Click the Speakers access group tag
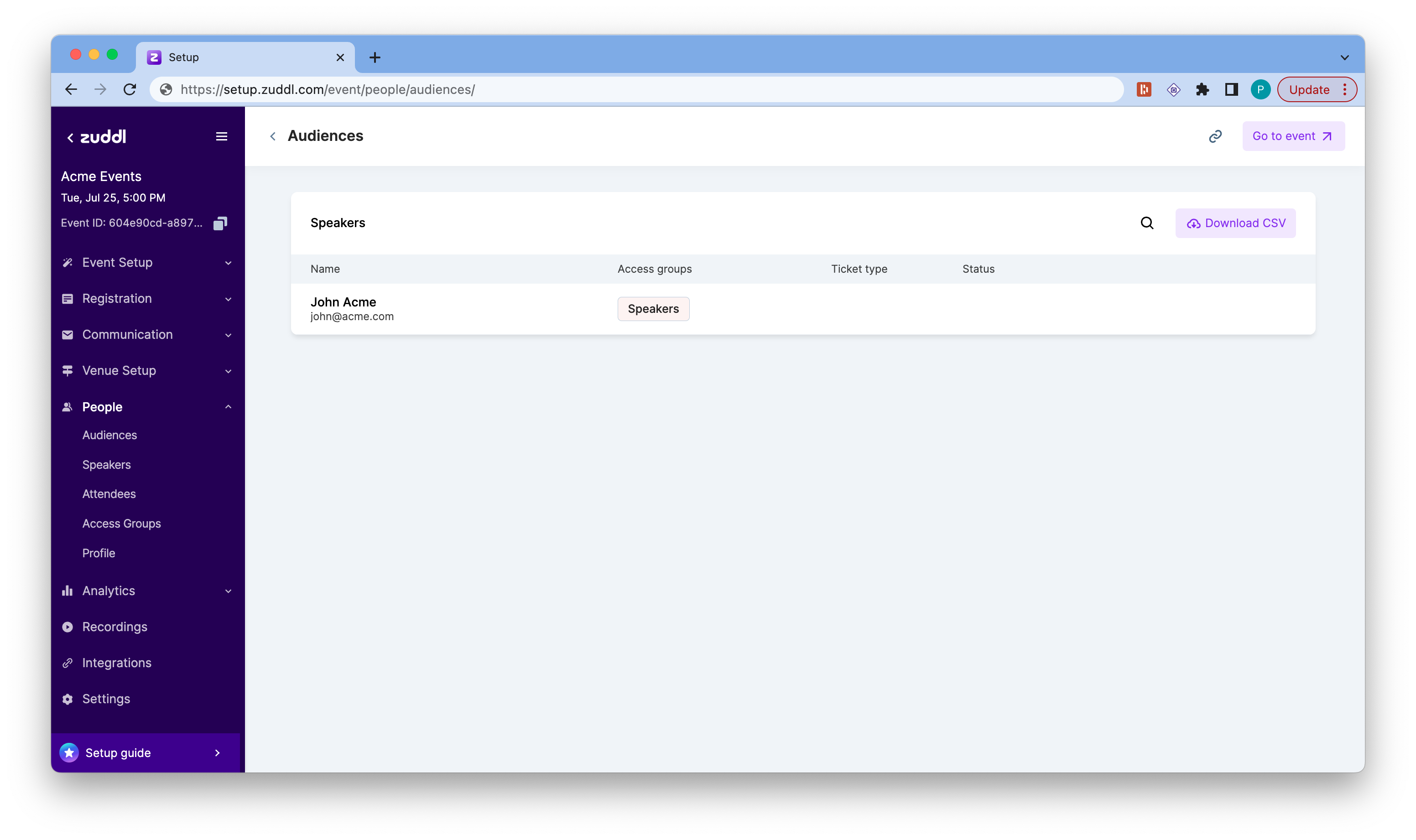The width and height of the screenshot is (1416, 840). (x=653, y=309)
